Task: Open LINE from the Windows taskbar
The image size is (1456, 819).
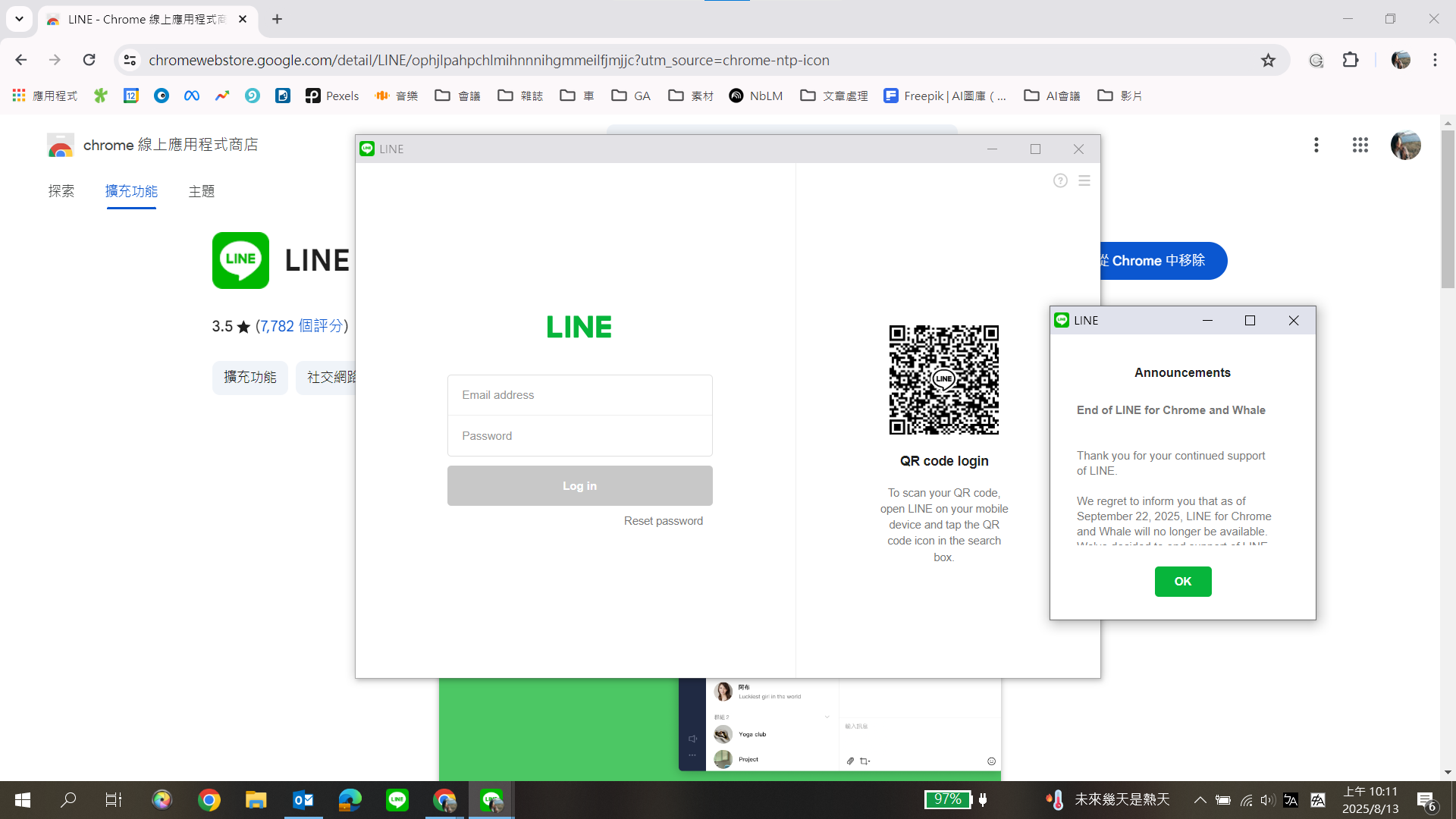Action: pos(397,799)
